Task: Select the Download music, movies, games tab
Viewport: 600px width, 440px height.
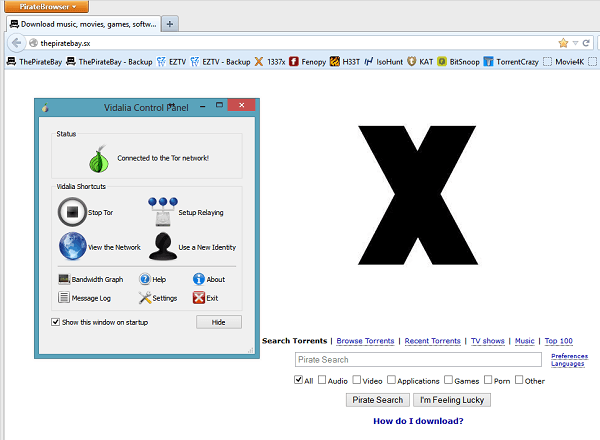Action: pos(83,24)
